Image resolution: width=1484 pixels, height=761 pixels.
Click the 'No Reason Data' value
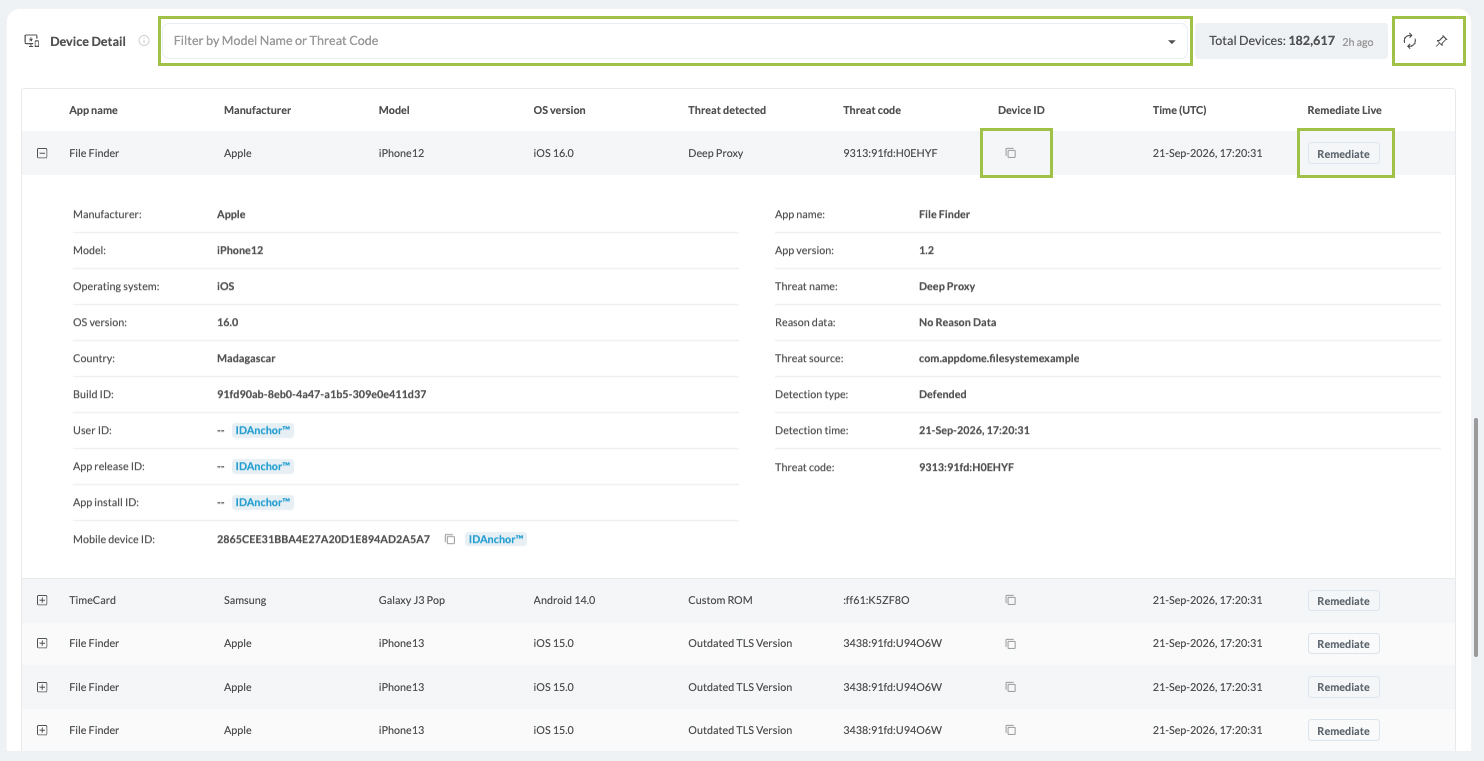957,322
